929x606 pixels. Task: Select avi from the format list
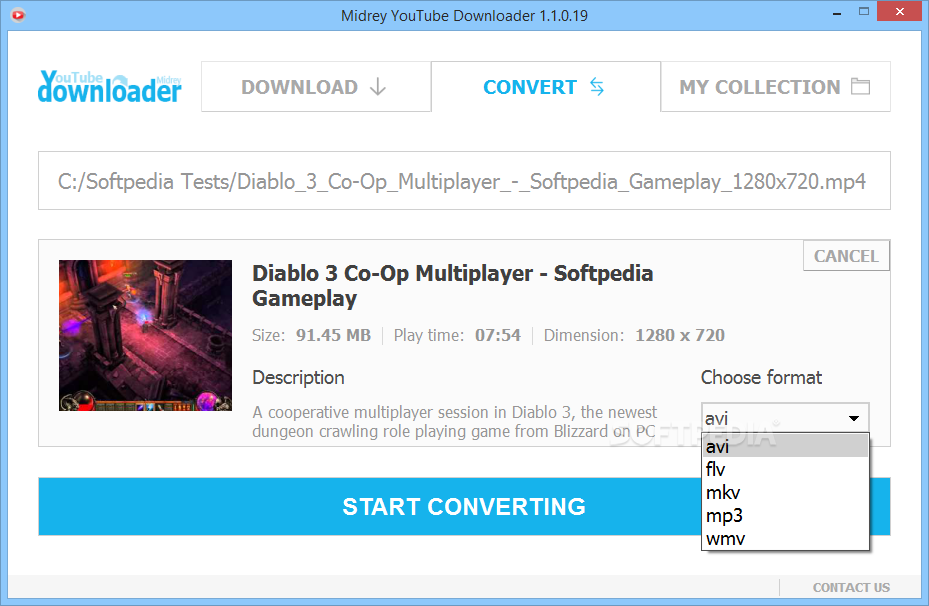tap(785, 446)
